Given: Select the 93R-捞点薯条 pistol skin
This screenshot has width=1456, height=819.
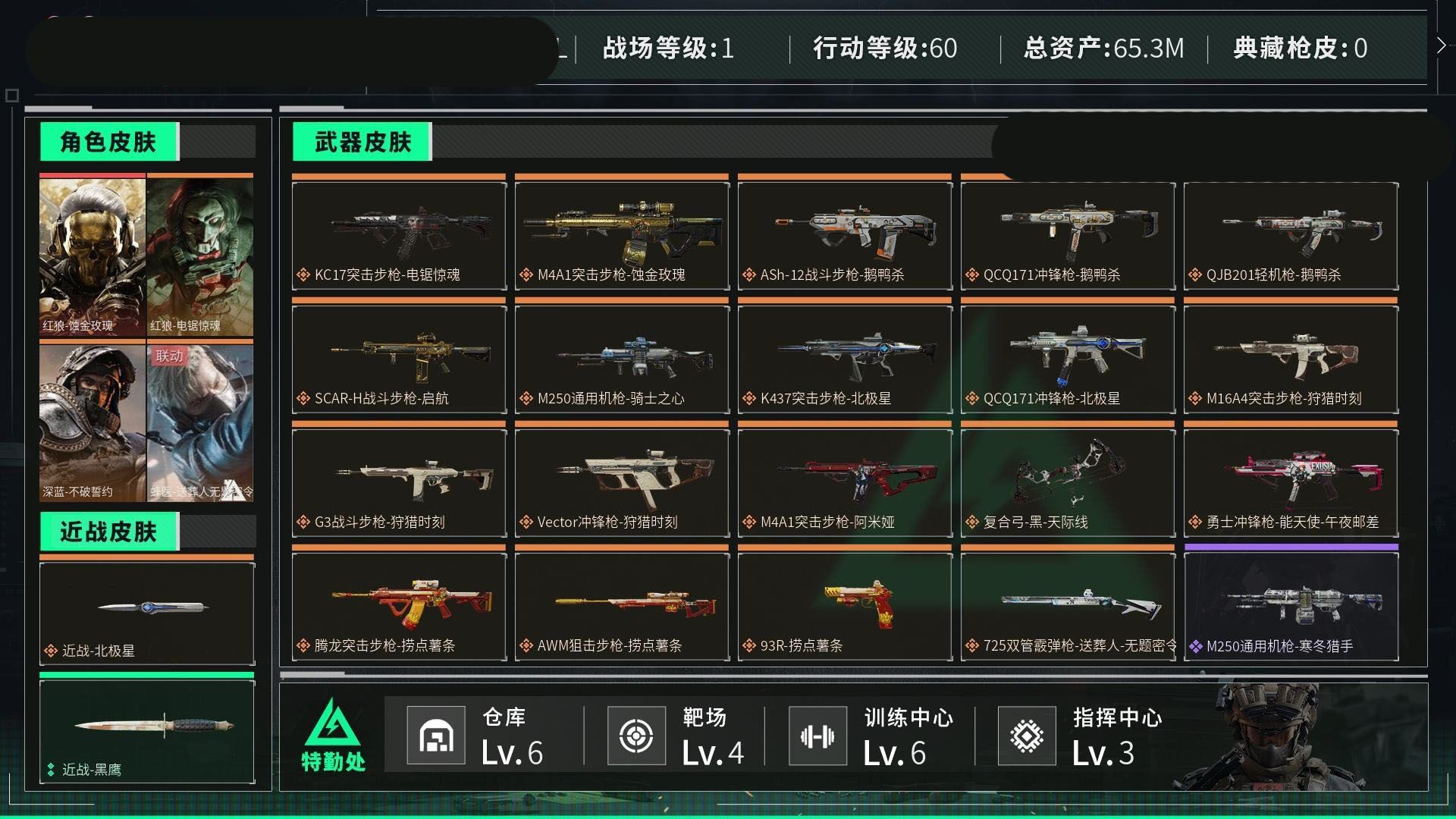Looking at the screenshot, I should point(845,606).
